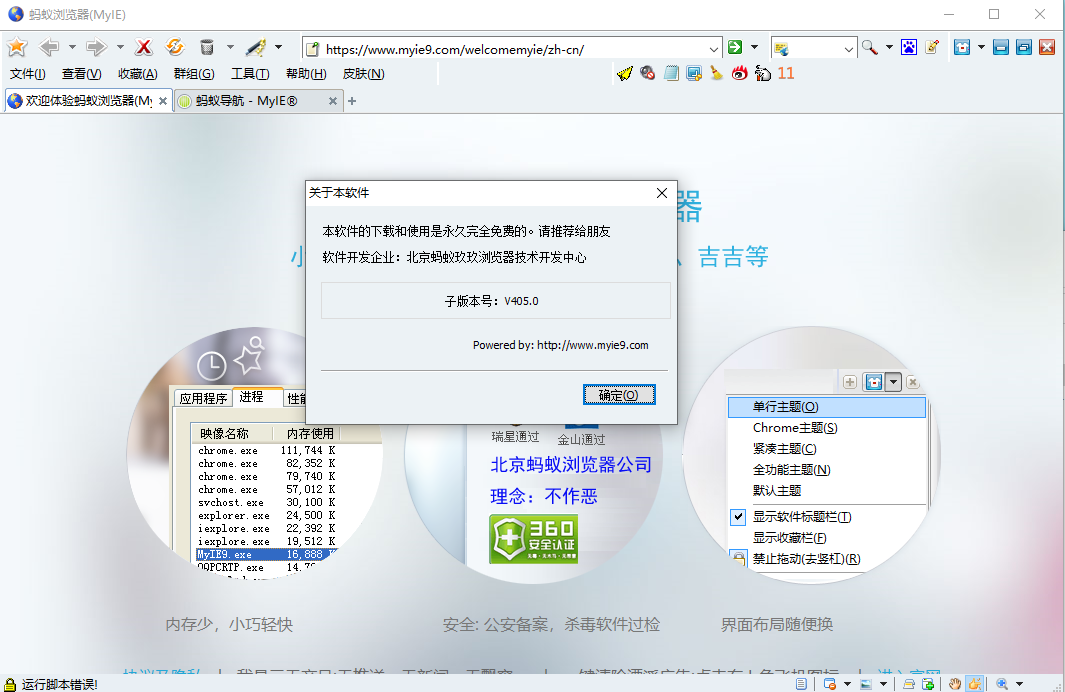The width and height of the screenshot is (1065, 692).
Task: Click the Baidu paw icon
Action: point(909,47)
